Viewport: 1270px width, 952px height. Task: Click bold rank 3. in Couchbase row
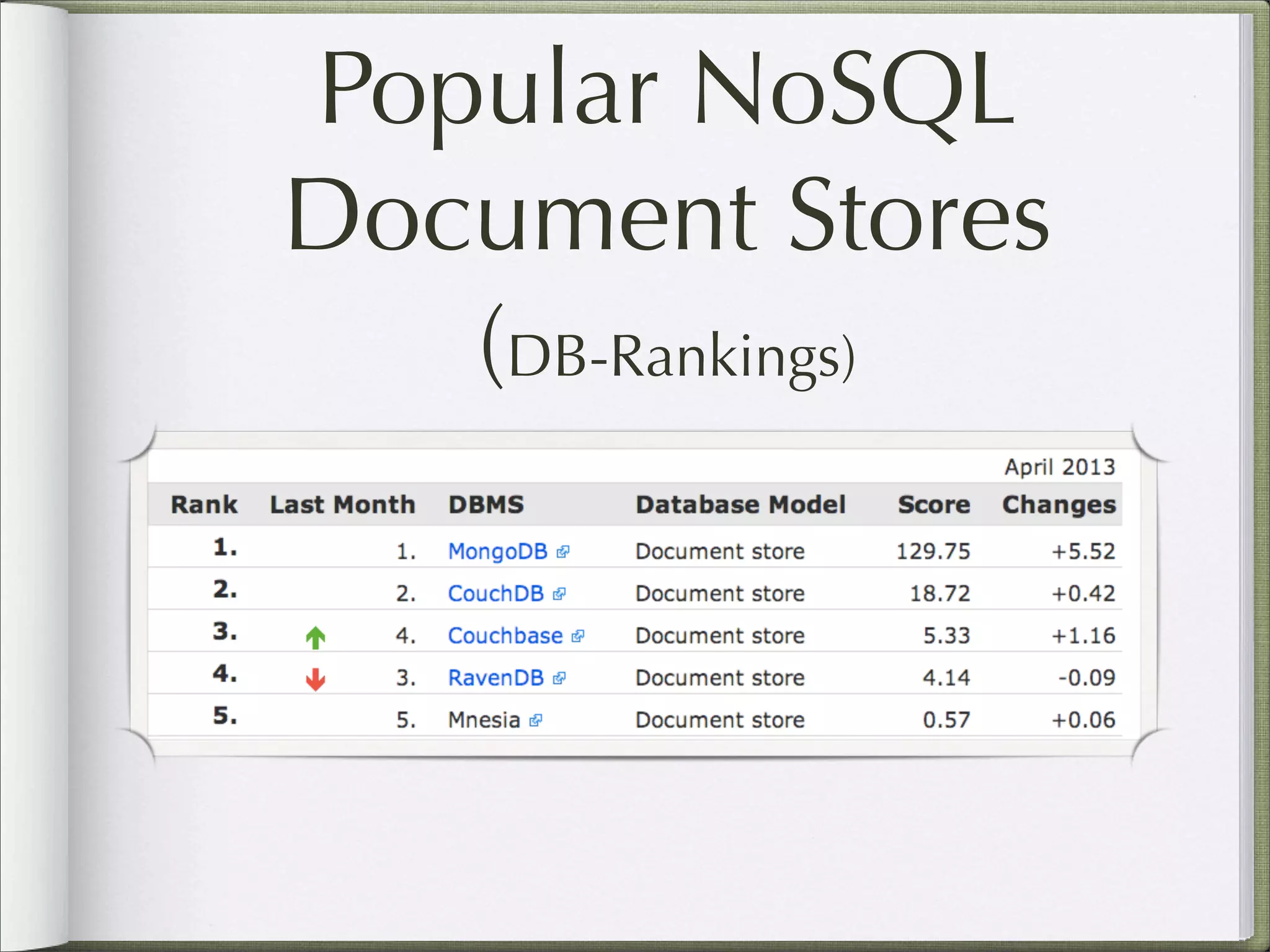(225, 632)
